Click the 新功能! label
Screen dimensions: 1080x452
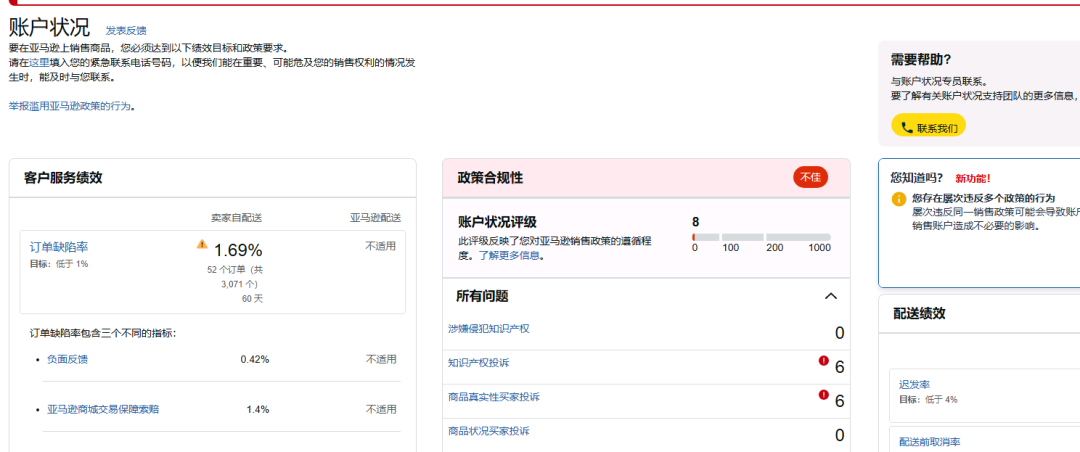[973, 178]
